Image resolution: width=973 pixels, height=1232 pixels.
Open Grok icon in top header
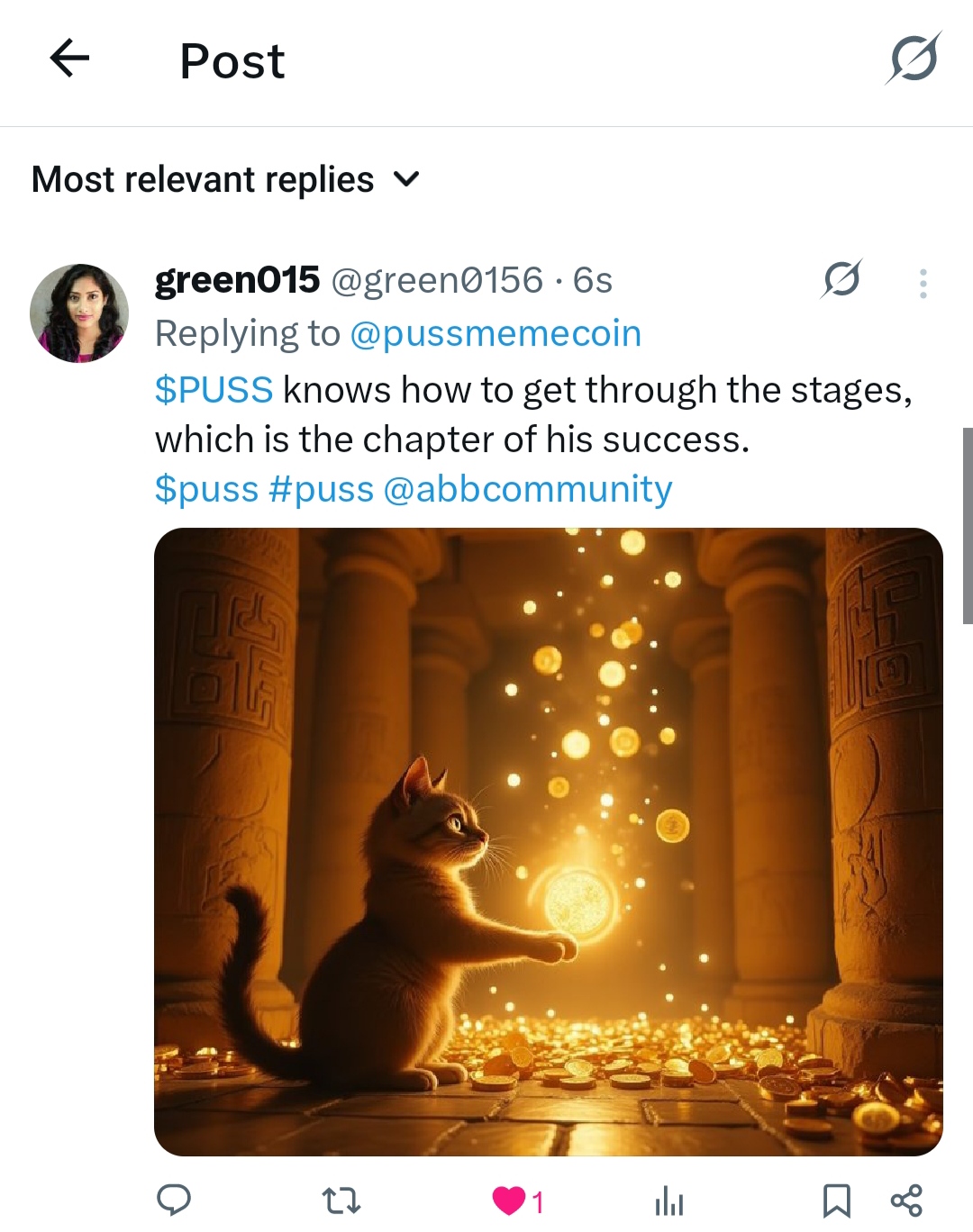point(914,59)
